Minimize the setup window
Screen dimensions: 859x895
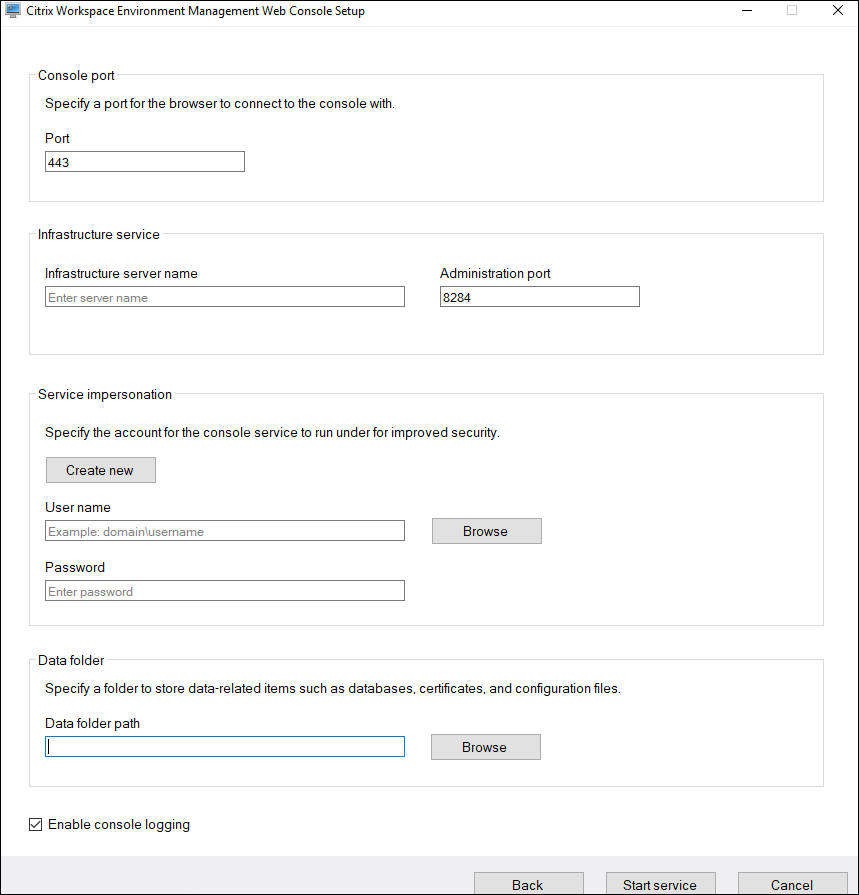[x=747, y=10]
